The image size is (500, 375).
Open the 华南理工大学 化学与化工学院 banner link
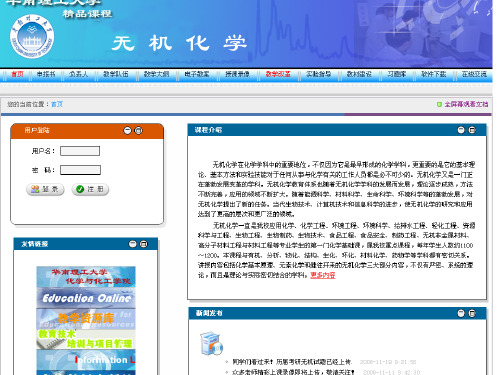click(86, 277)
